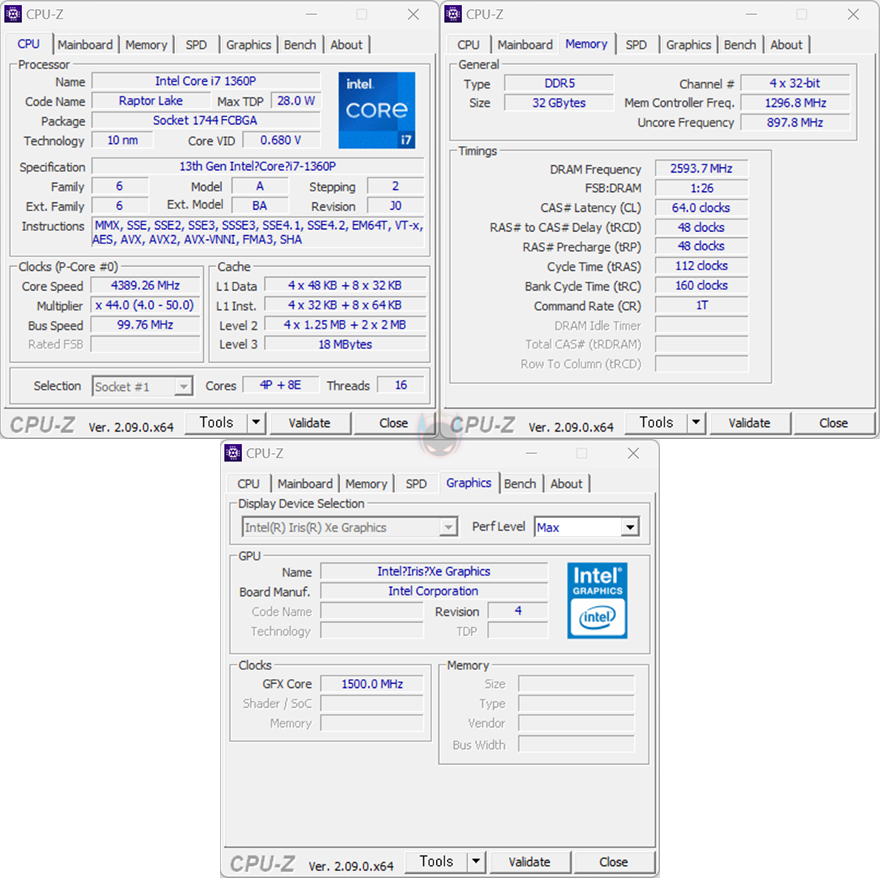Screen dimensions: 880x878
Task: Select About tab in Memory window
Action: 786,45
